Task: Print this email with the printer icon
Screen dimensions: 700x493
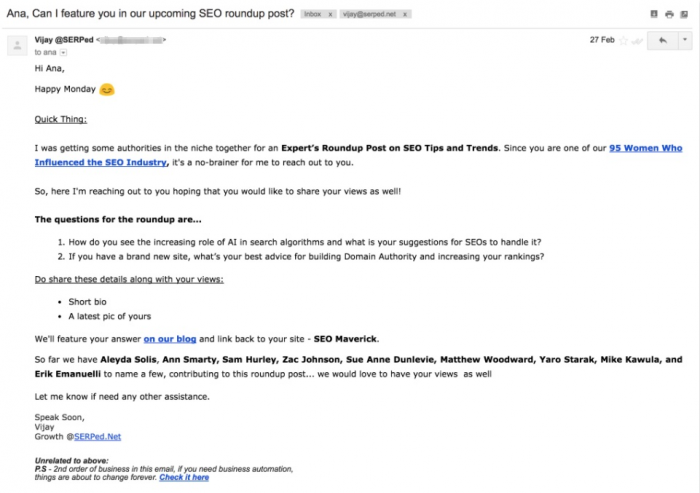Action: [669, 15]
